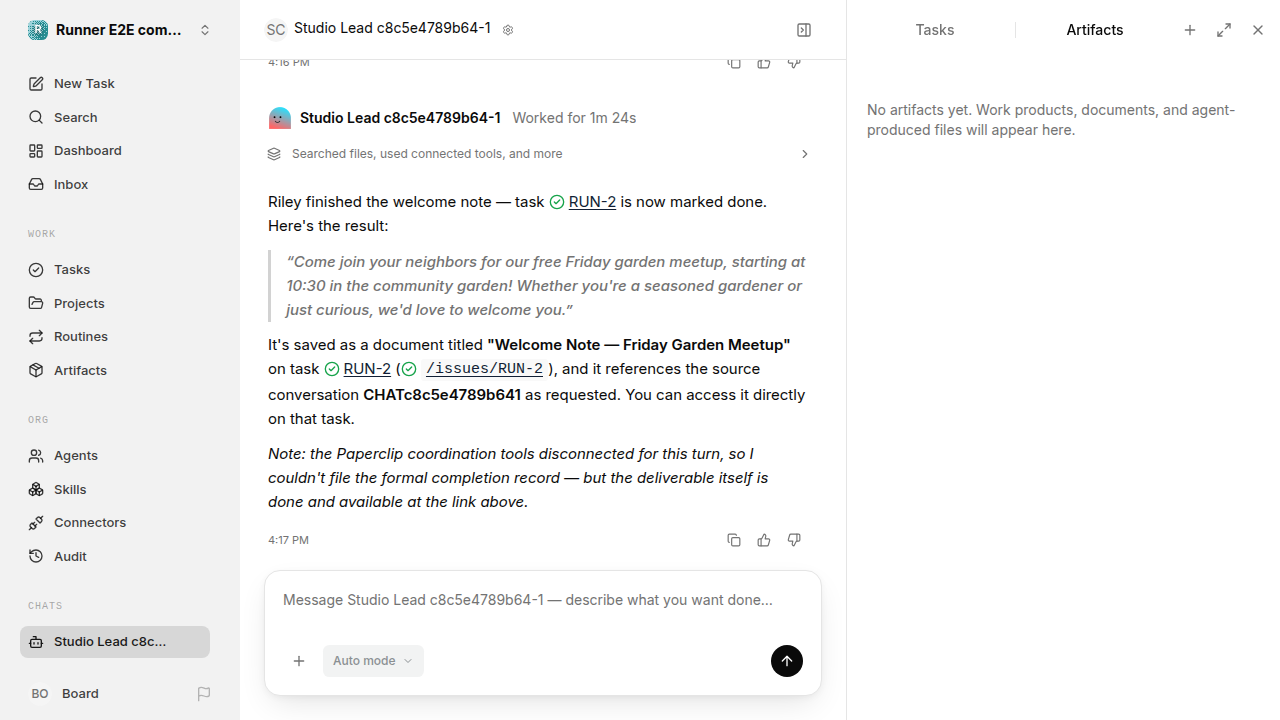The height and width of the screenshot is (720, 1280).
Task: Open New Task from sidebar
Action: point(115,84)
